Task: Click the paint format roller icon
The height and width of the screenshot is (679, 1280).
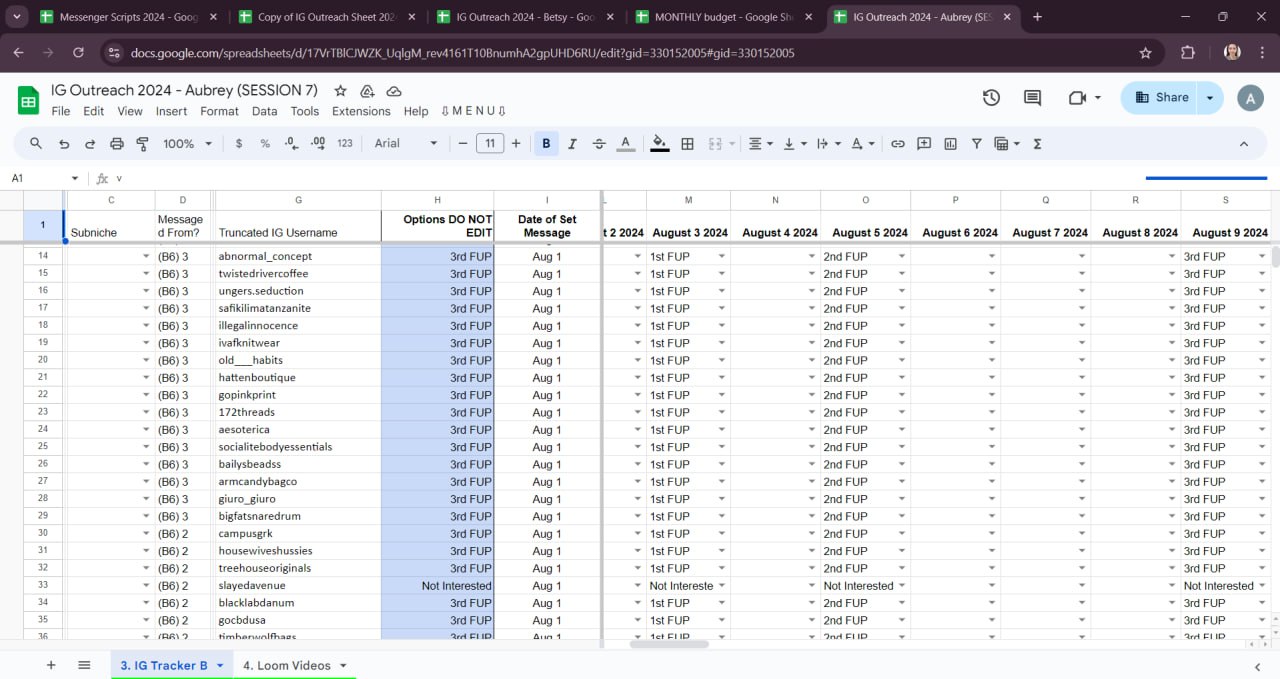Action: [x=142, y=144]
